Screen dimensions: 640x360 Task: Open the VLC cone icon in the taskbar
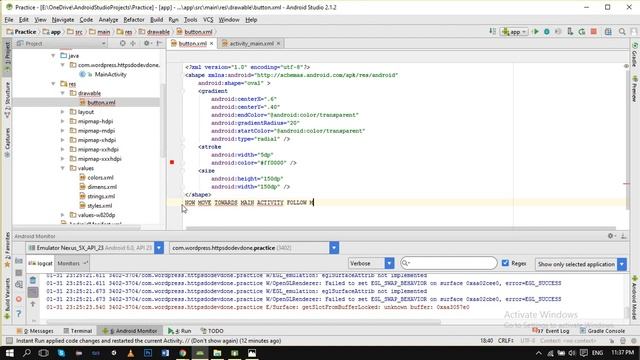pos(131,353)
